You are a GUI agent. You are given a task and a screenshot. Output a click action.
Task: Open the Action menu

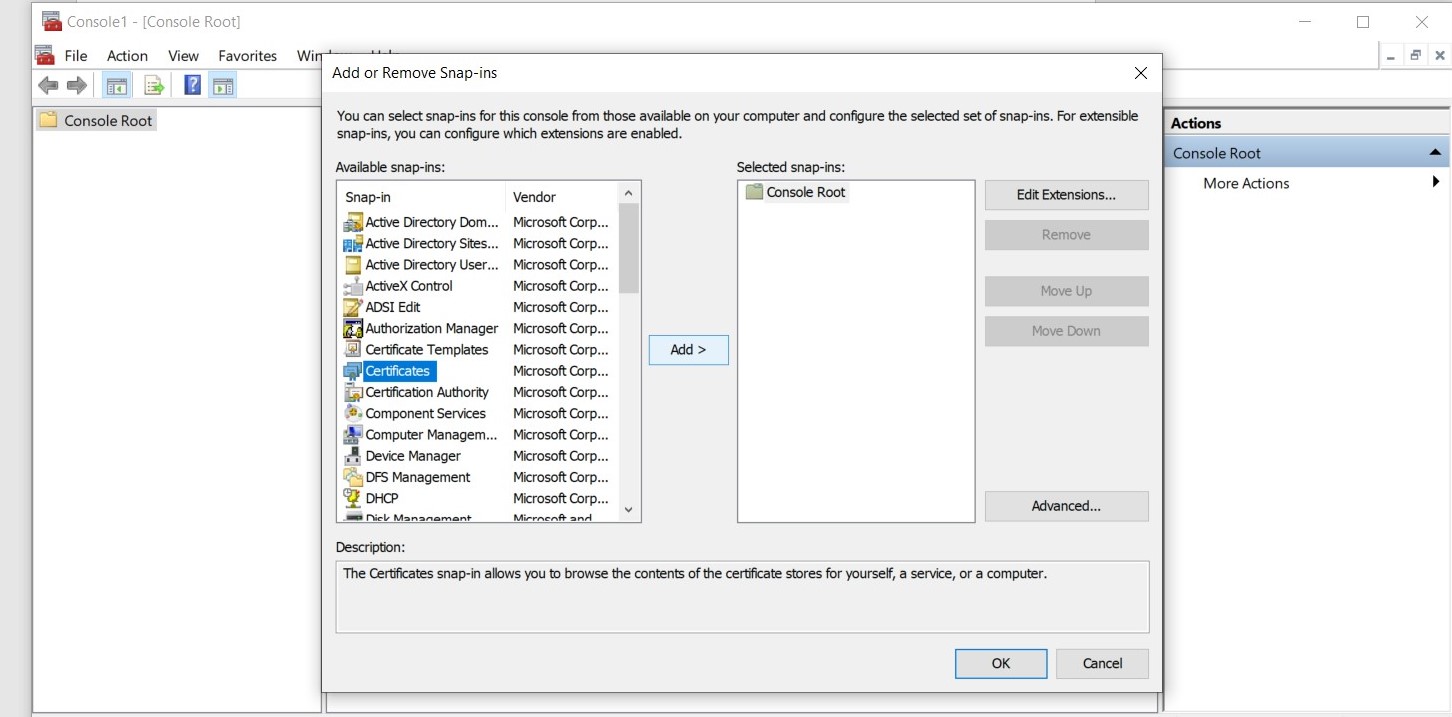pos(127,56)
